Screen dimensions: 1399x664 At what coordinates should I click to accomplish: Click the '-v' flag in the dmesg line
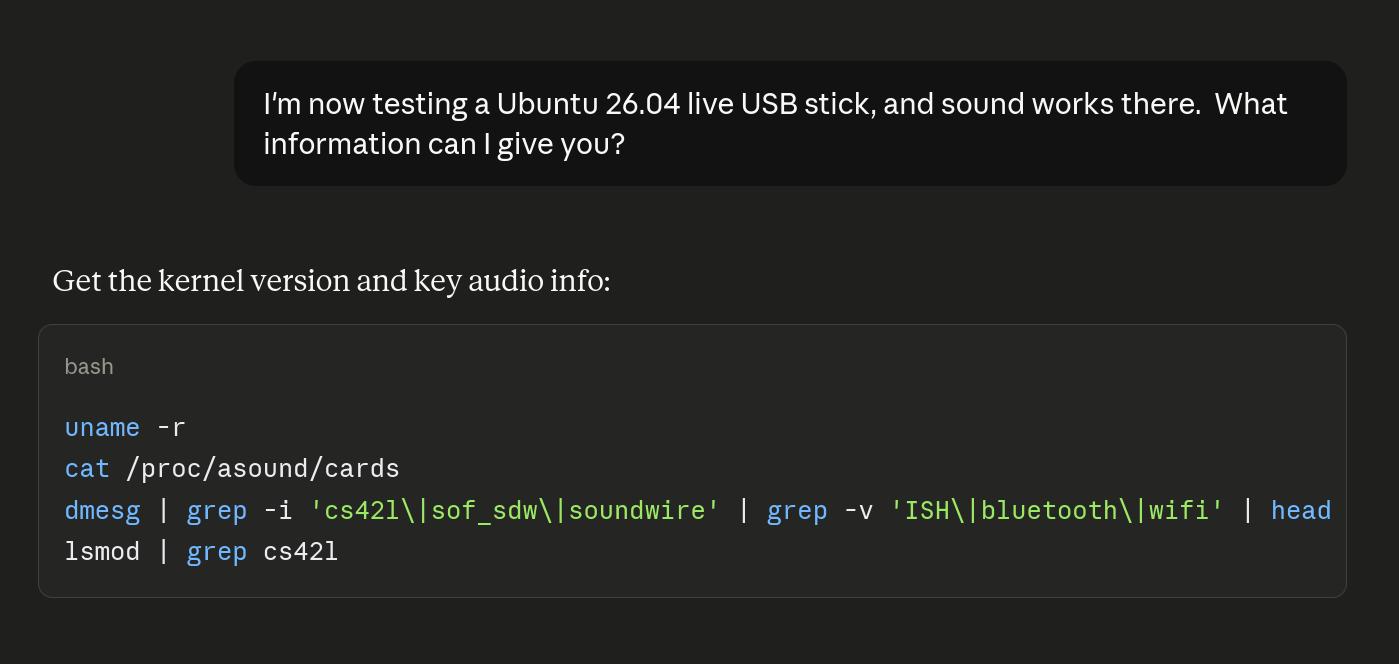pos(858,511)
